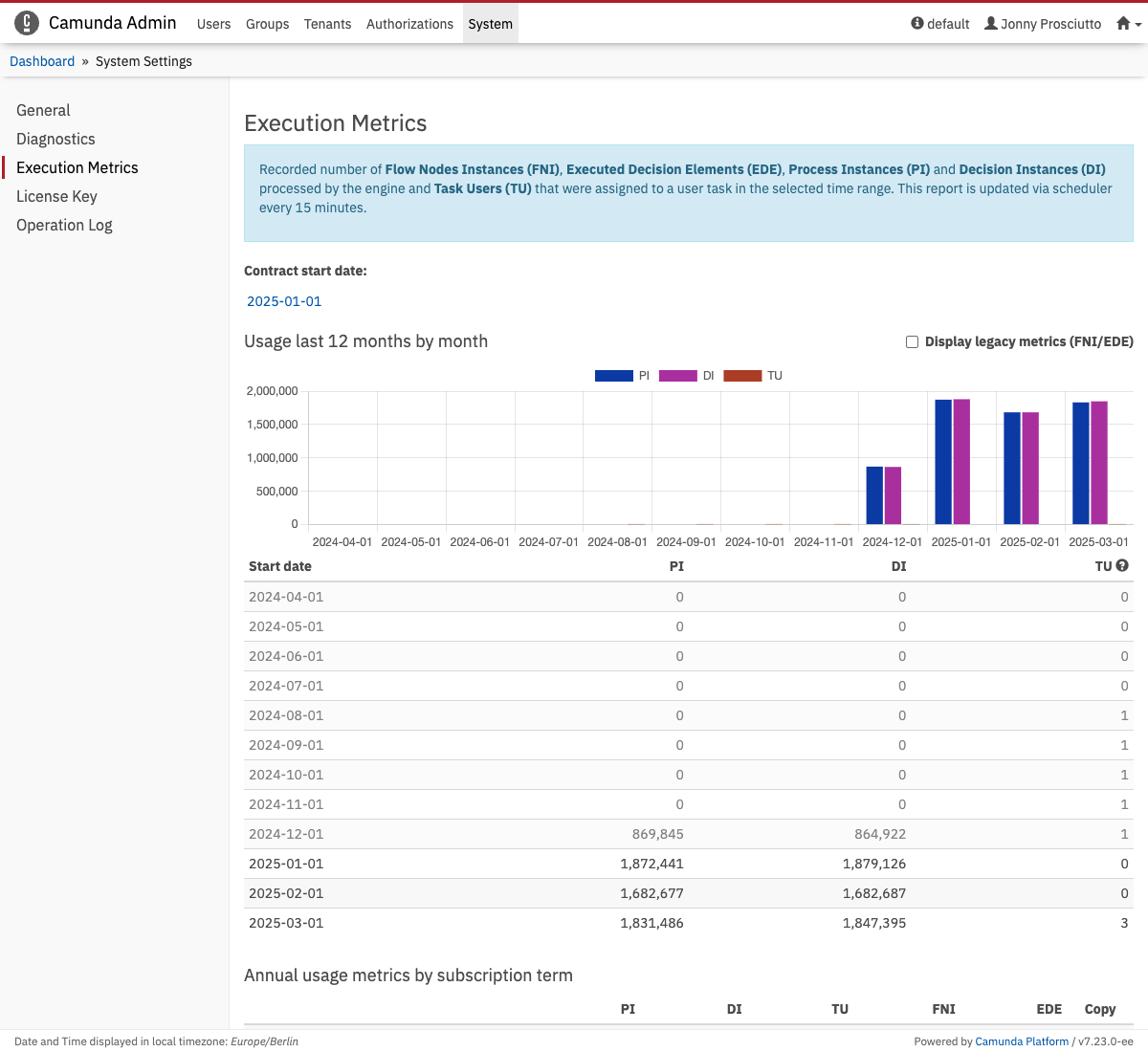Toggle the TU legend series
1148x1052 pixels.
click(742, 376)
